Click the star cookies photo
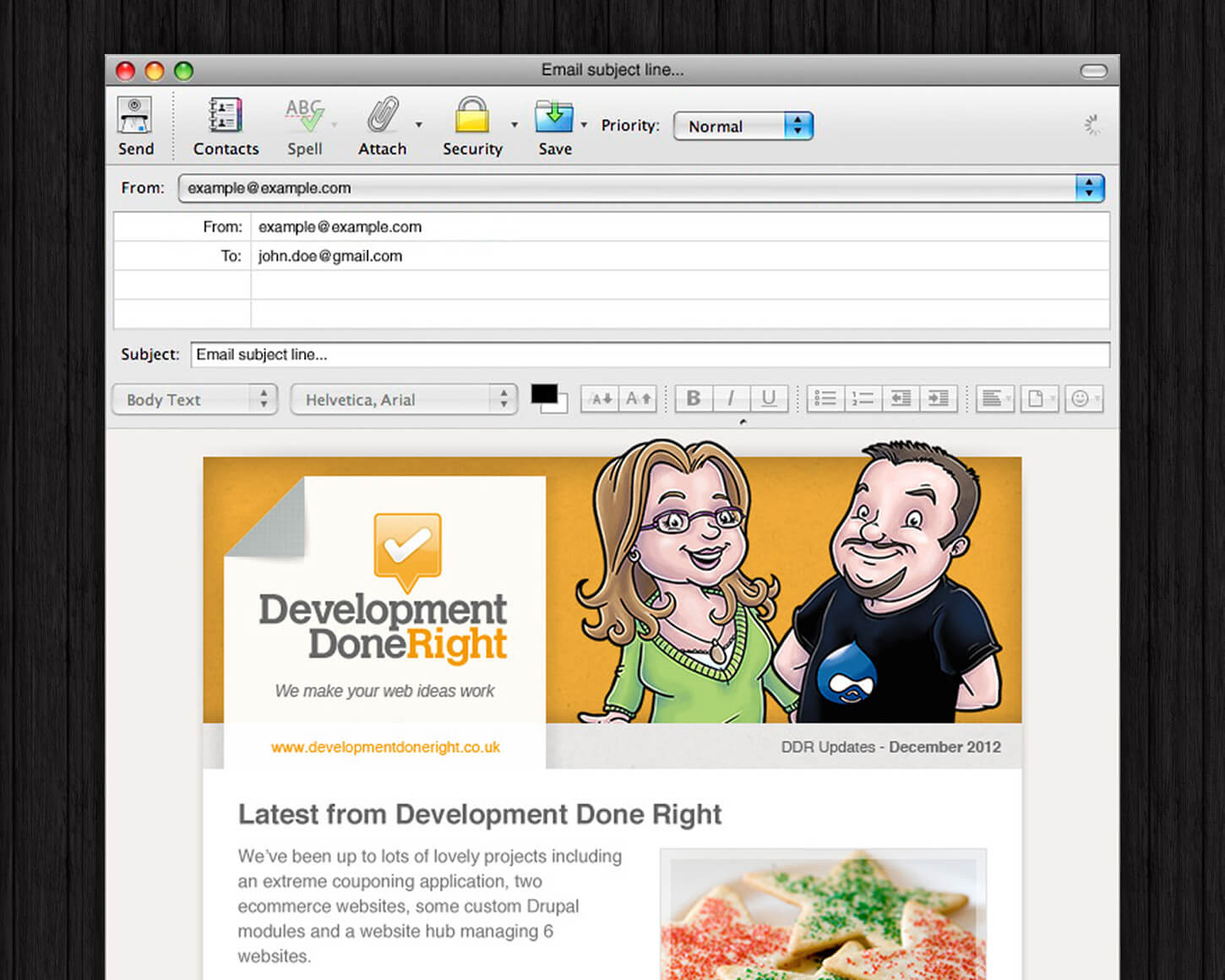The width and height of the screenshot is (1225, 980). tap(824, 915)
